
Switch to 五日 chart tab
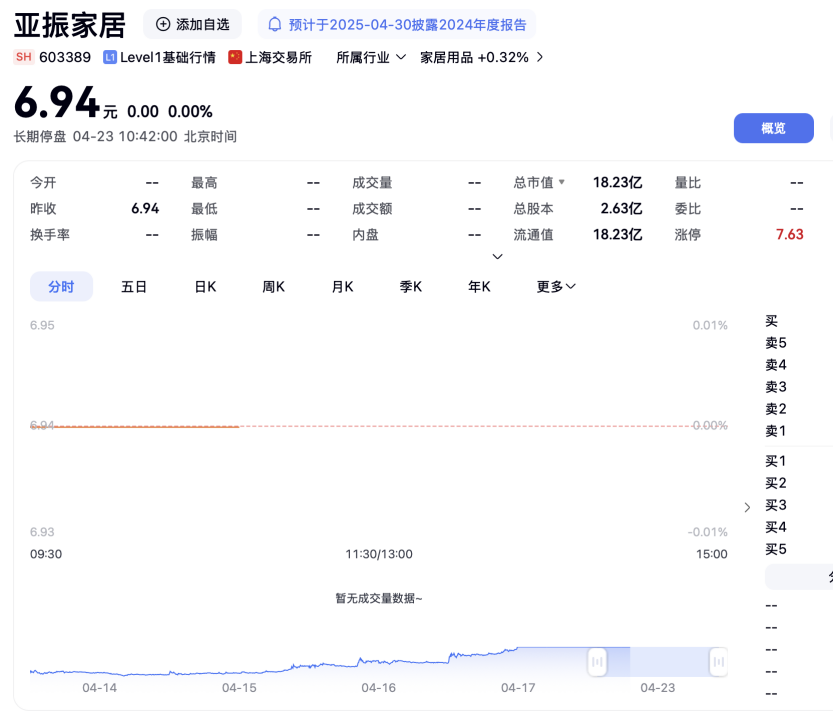pos(134,287)
